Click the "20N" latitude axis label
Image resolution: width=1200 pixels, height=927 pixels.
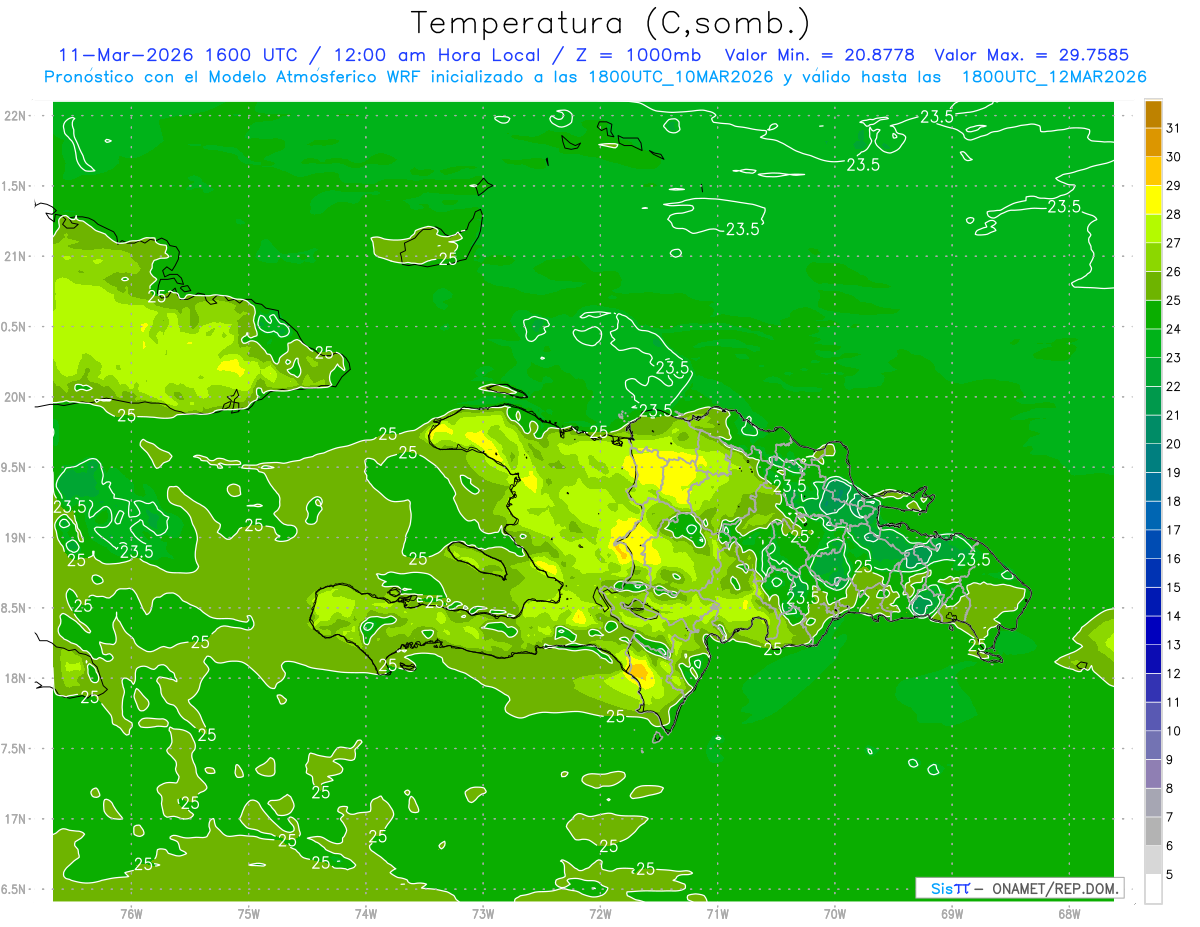click(x=15, y=397)
